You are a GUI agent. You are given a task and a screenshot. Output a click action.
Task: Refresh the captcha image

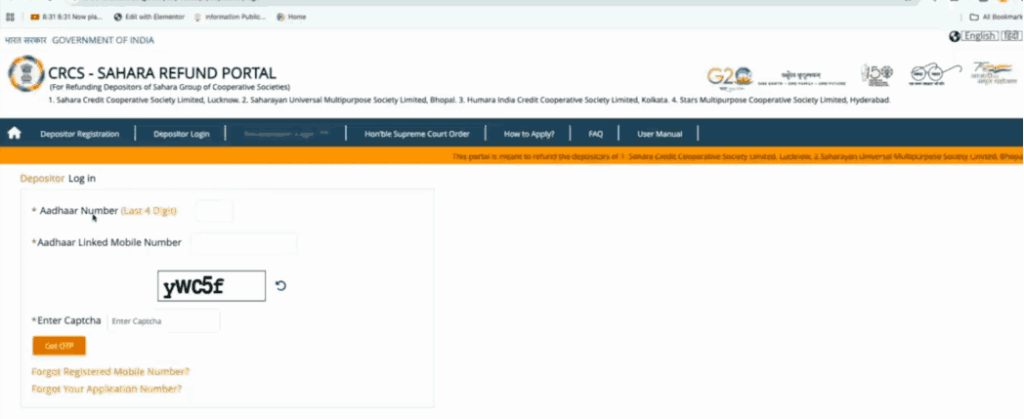pyautogui.click(x=281, y=286)
